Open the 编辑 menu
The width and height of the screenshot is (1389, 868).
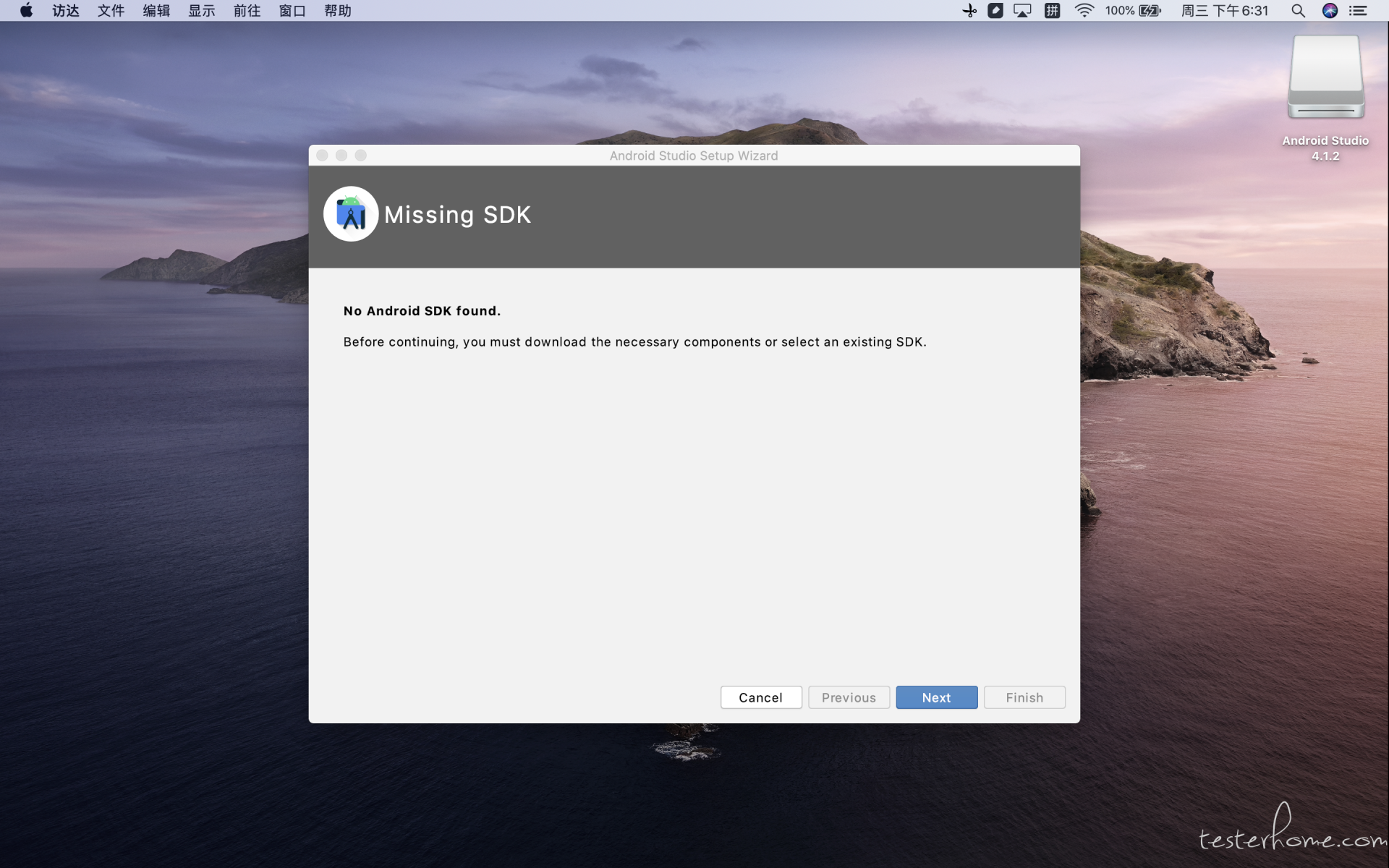(x=156, y=10)
